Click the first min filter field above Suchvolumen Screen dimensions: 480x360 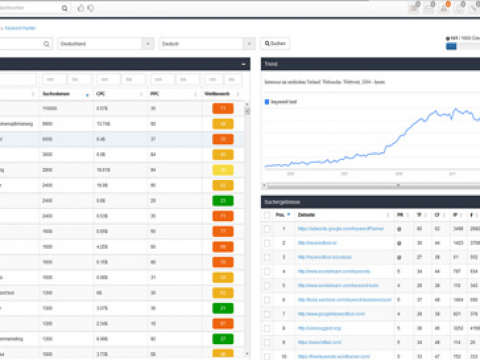54,80
